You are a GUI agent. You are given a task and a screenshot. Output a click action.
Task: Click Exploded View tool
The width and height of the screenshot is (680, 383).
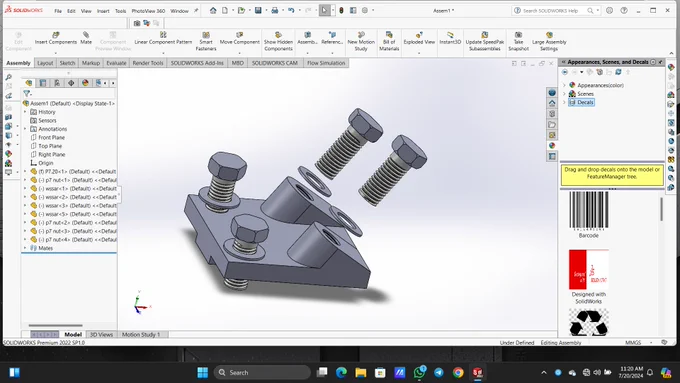(x=419, y=38)
